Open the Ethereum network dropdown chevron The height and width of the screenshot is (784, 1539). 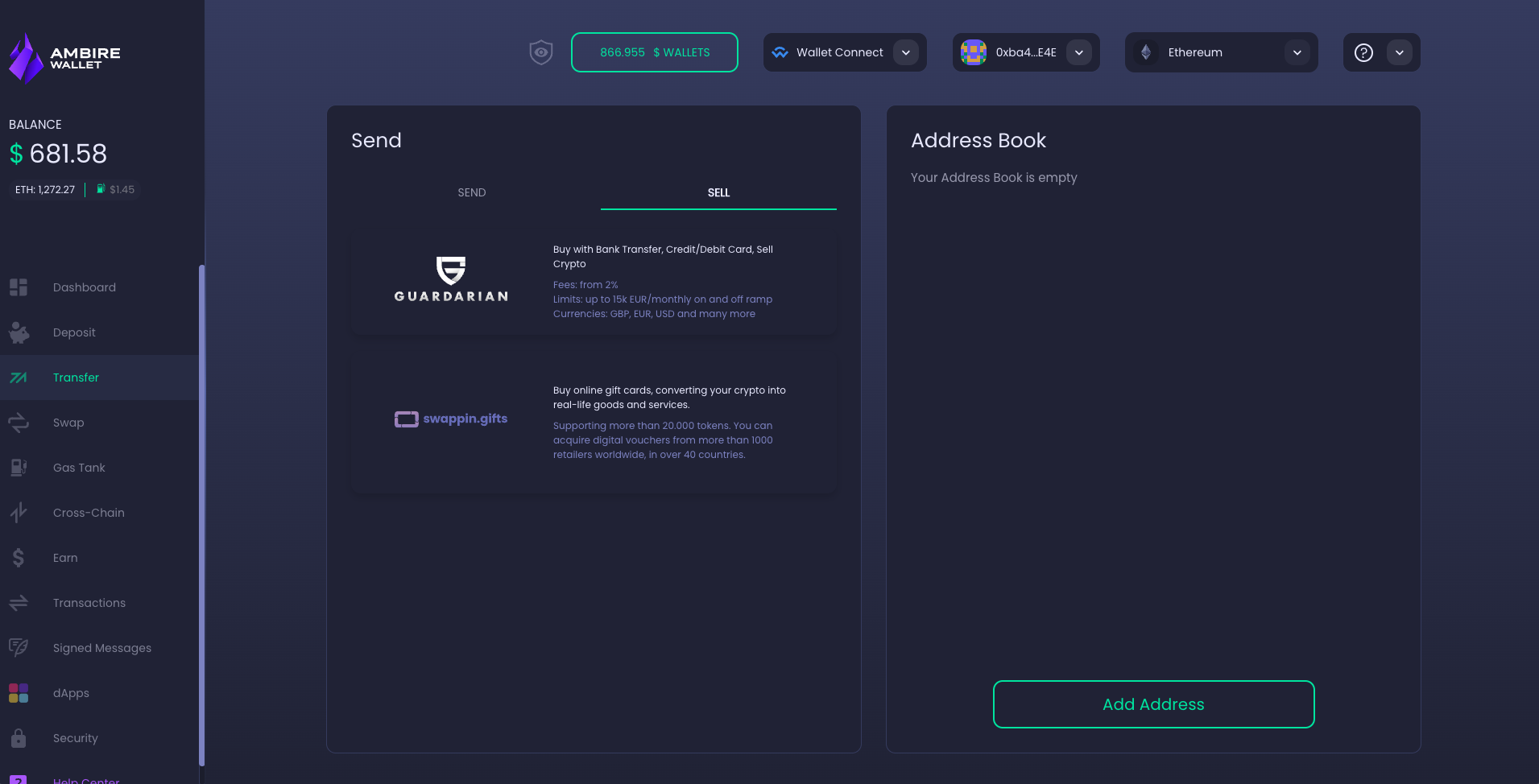click(x=1297, y=52)
